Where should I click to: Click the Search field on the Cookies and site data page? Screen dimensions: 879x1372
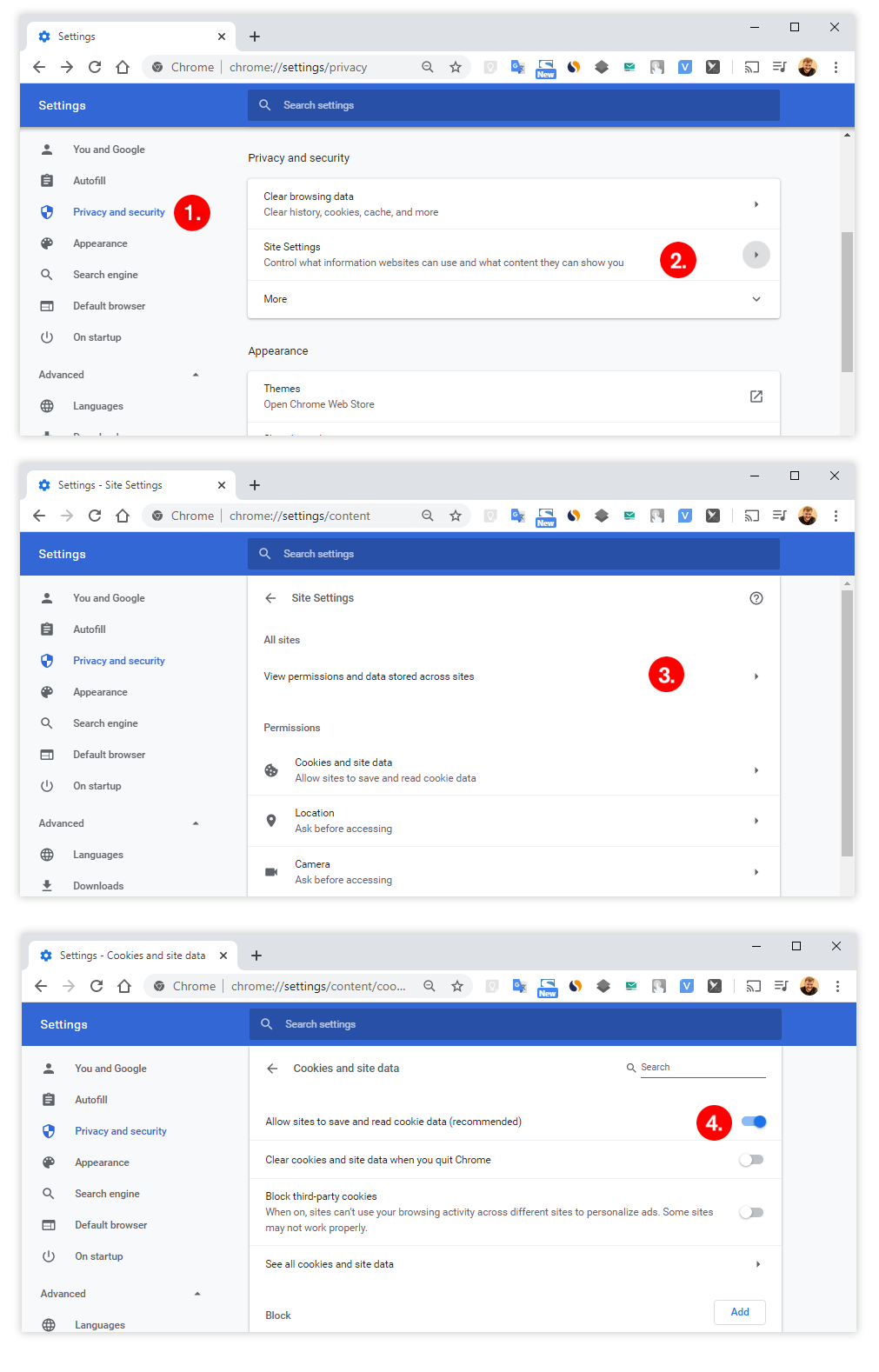click(703, 1068)
